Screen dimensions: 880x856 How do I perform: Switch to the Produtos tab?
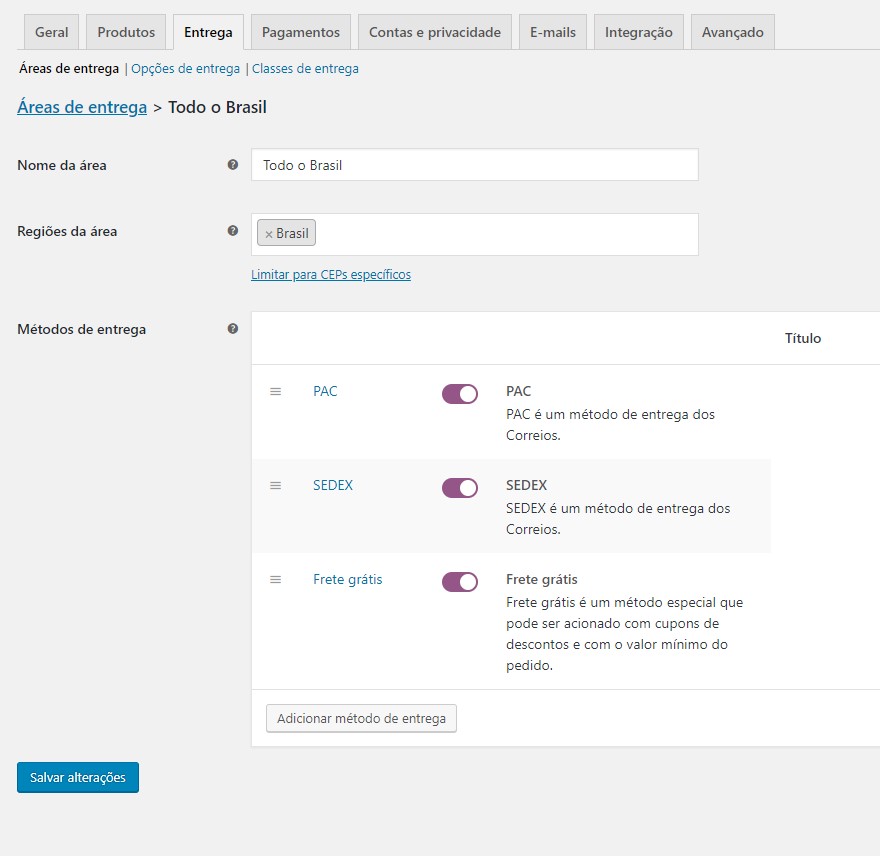[x=126, y=33]
